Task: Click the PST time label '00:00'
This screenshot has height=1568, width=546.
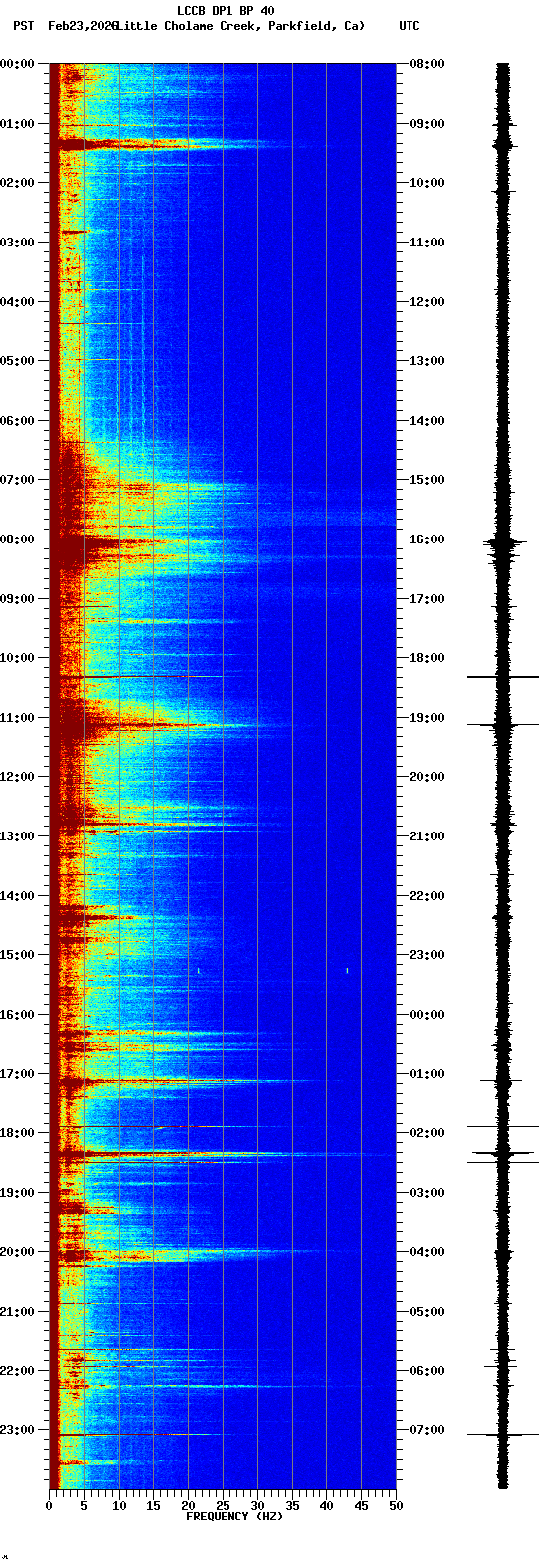Action: pos(17,64)
